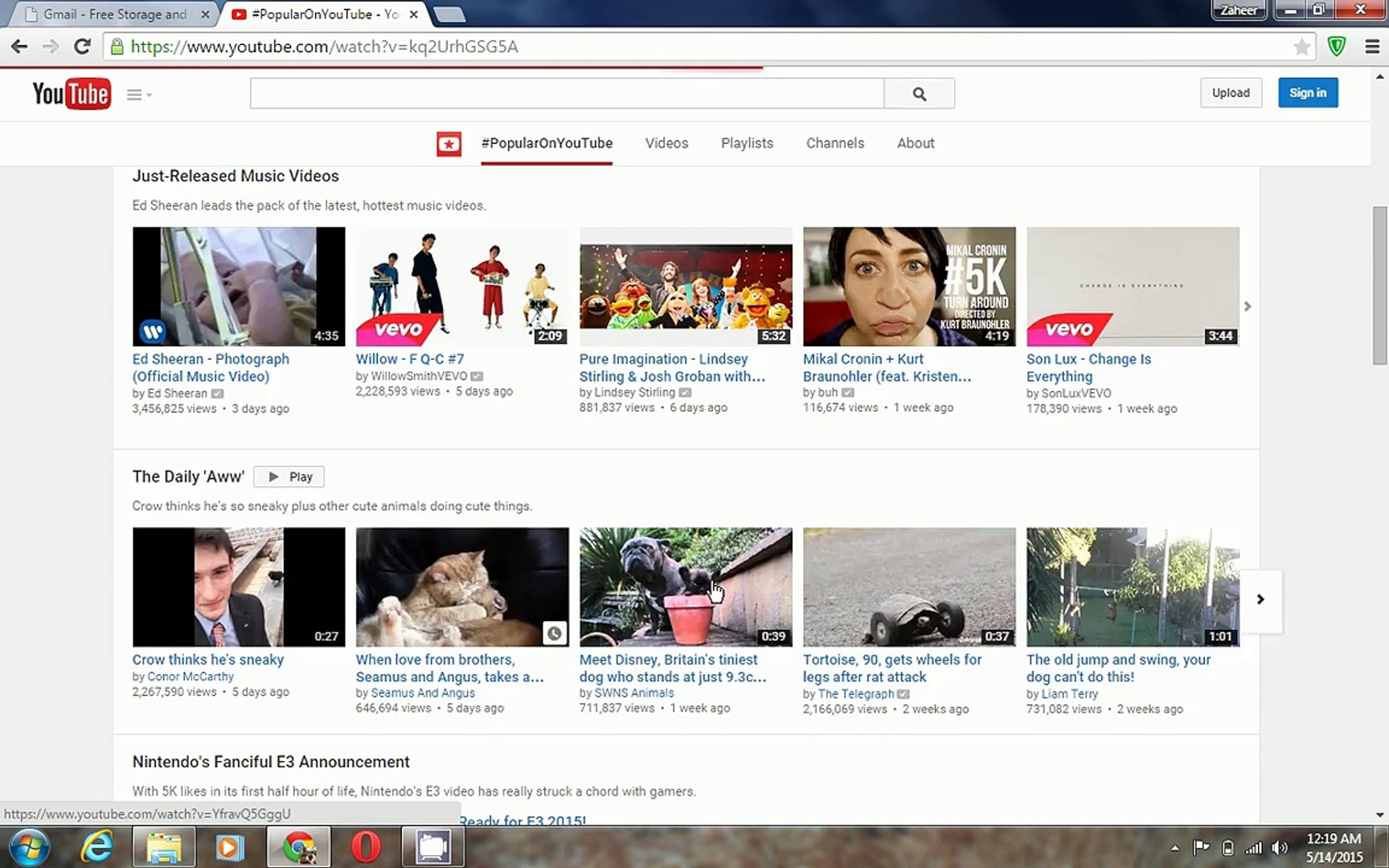The image size is (1389, 868).
Task: Click the YouTube logo
Action: (x=72, y=94)
